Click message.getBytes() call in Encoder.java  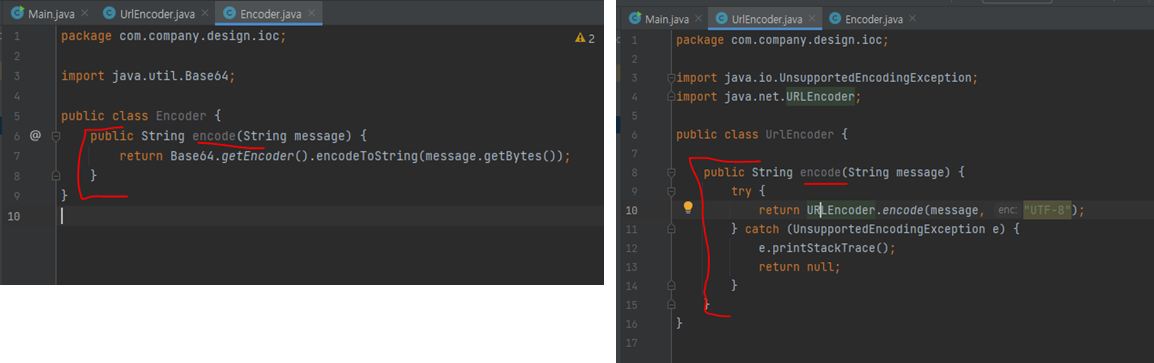[494, 155]
